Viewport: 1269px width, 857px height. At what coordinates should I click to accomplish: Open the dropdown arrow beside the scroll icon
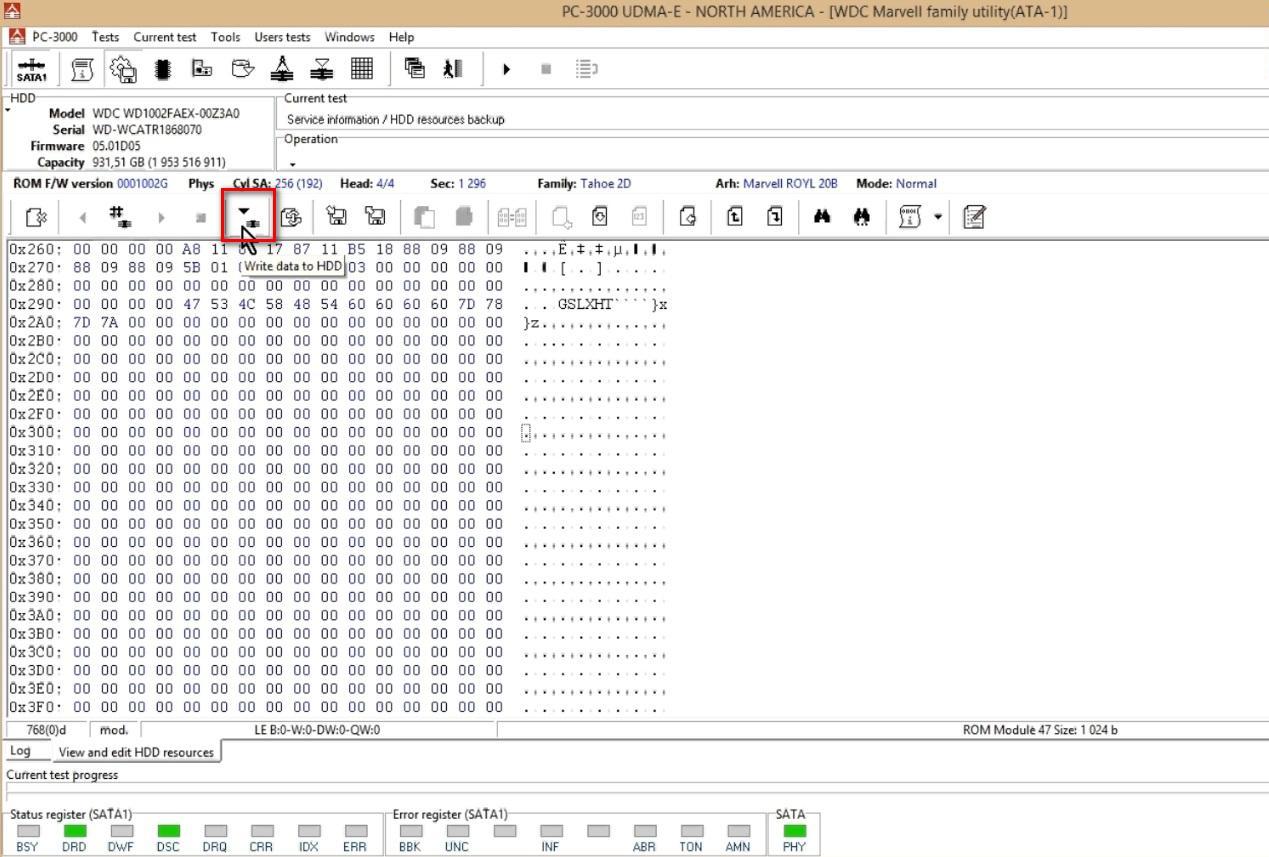click(x=938, y=216)
